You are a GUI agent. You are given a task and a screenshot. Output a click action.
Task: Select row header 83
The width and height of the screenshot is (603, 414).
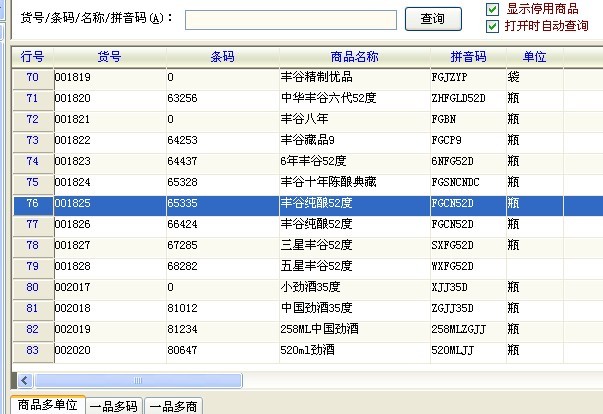[x=33, y=350]
